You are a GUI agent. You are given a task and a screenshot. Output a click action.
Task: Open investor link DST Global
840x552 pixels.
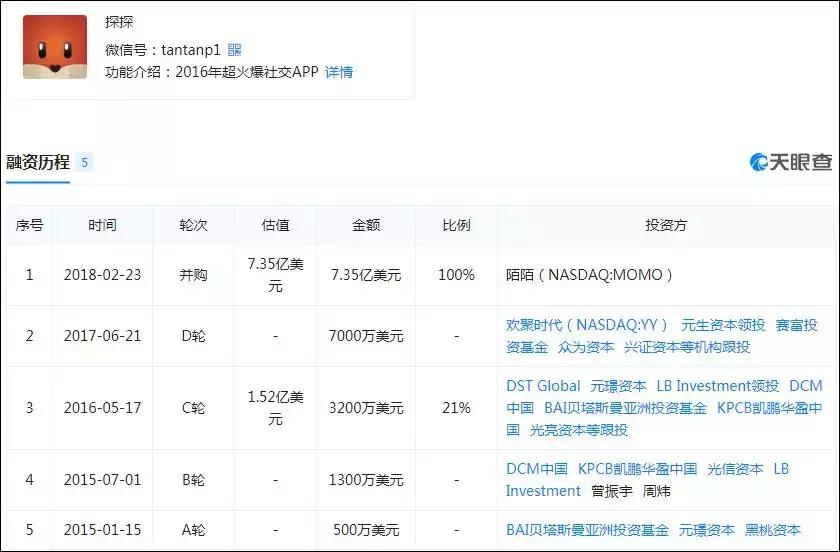543,386
